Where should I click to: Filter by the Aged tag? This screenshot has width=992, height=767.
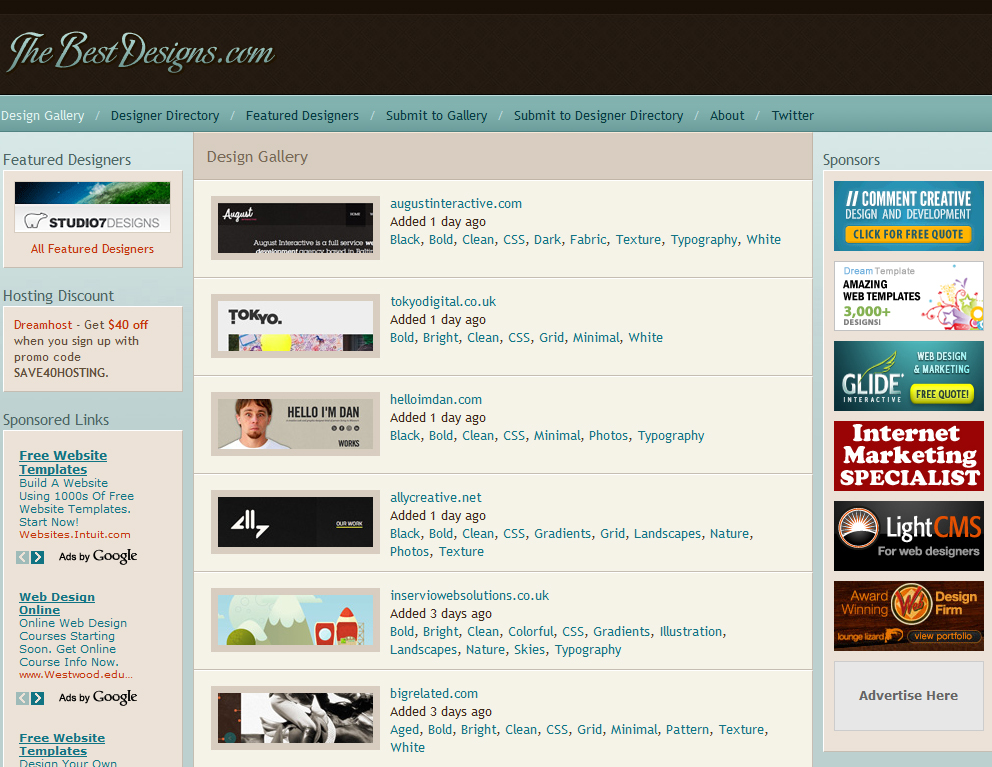tap(404, 730)
